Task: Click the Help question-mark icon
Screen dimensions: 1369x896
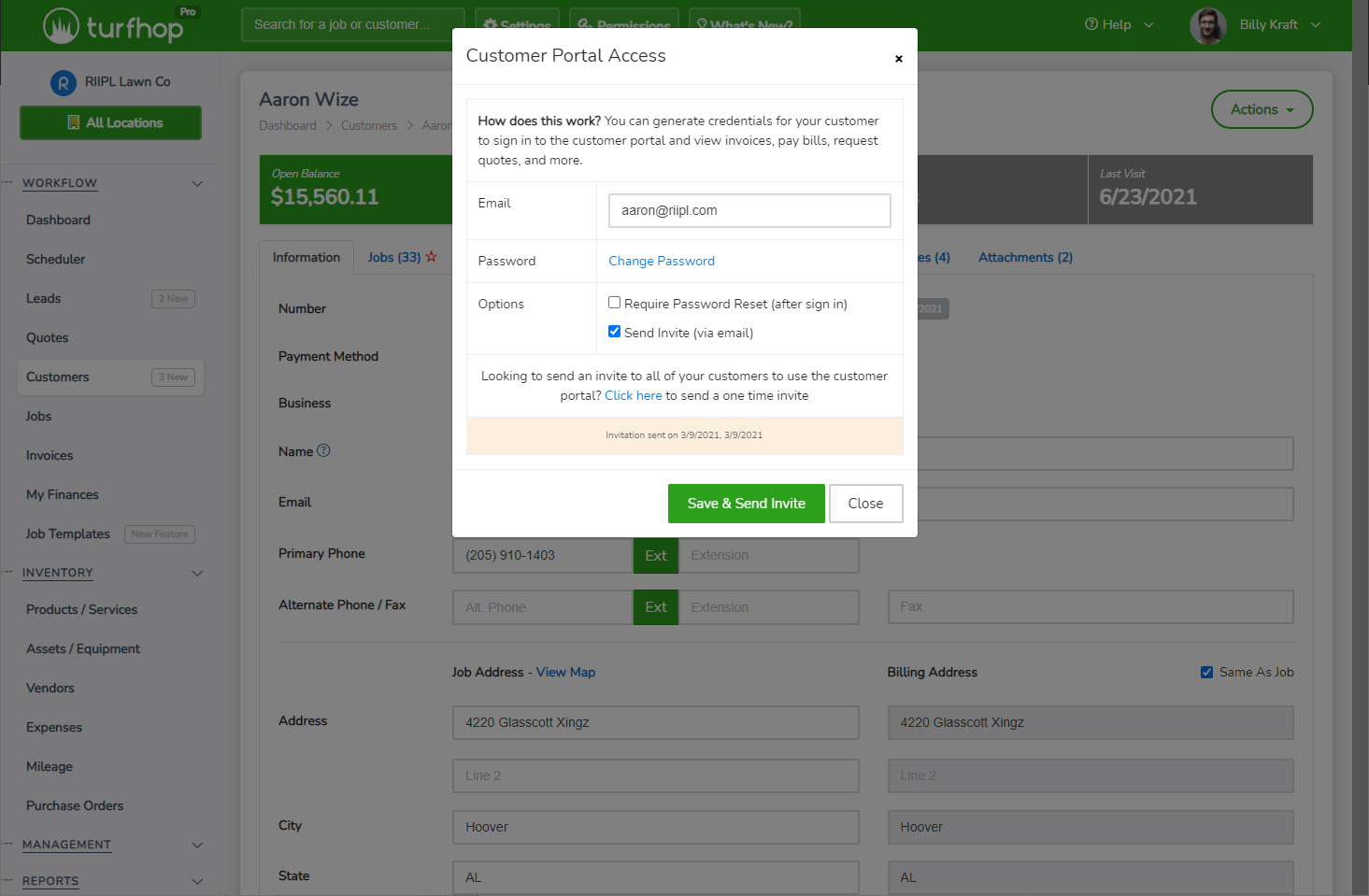Action: point(1093,24)
